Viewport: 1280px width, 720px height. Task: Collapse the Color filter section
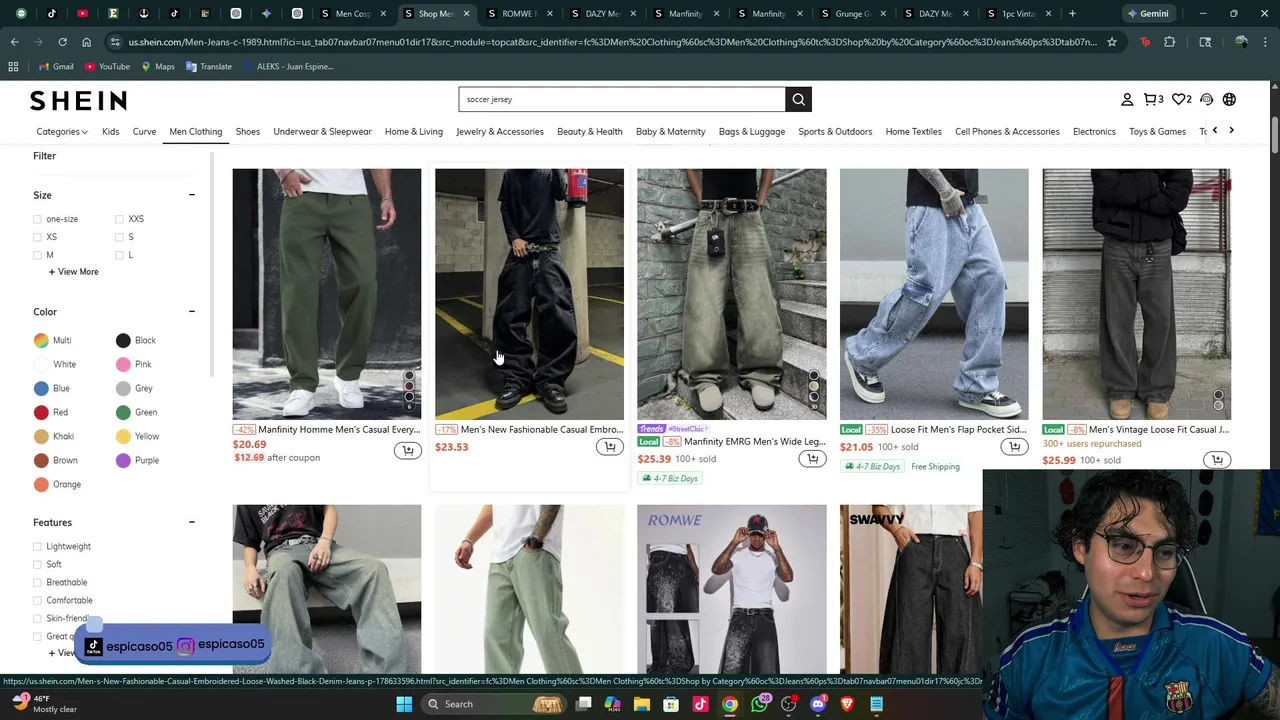[x=191, y=312]
